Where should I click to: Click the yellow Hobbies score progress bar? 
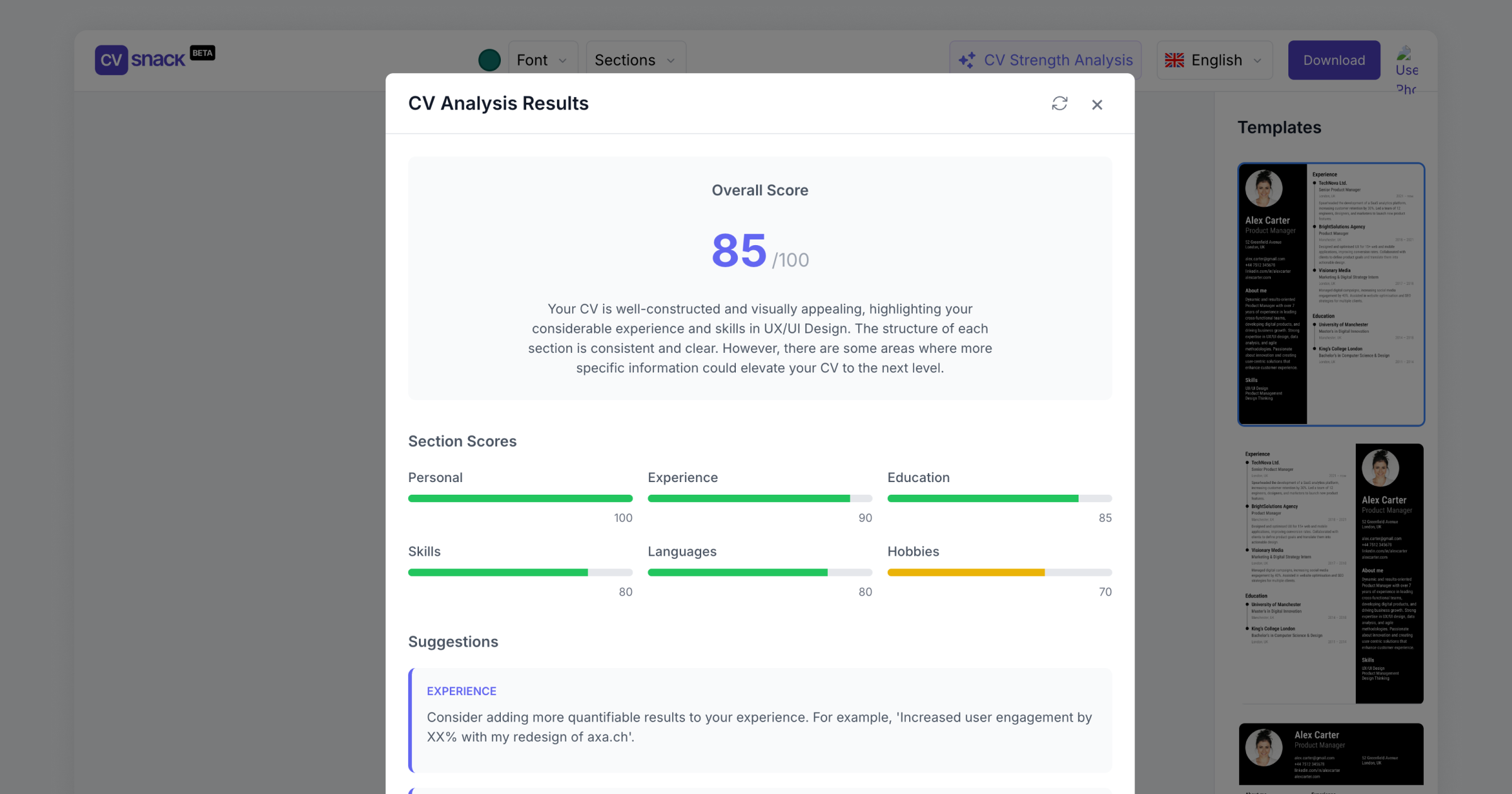pos(1000,572)
